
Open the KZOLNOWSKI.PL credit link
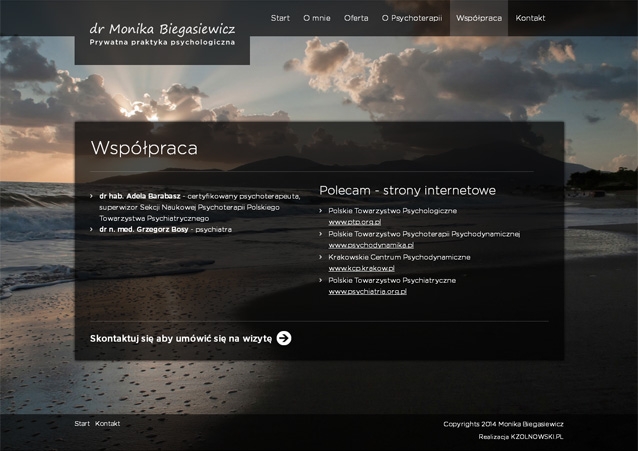click(537, 437)
